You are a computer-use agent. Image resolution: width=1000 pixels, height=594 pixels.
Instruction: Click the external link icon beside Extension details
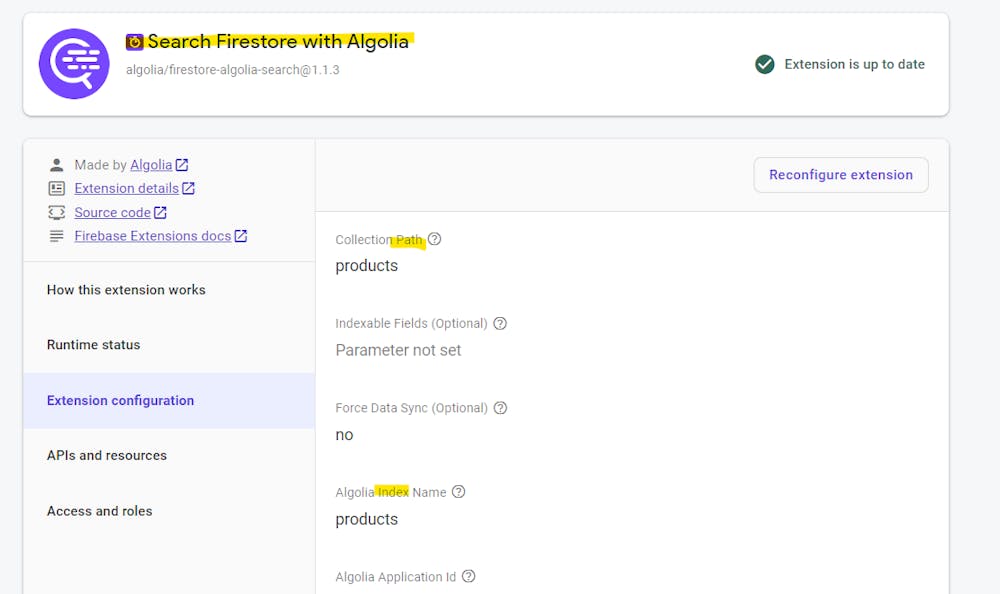tap(188, 187)
